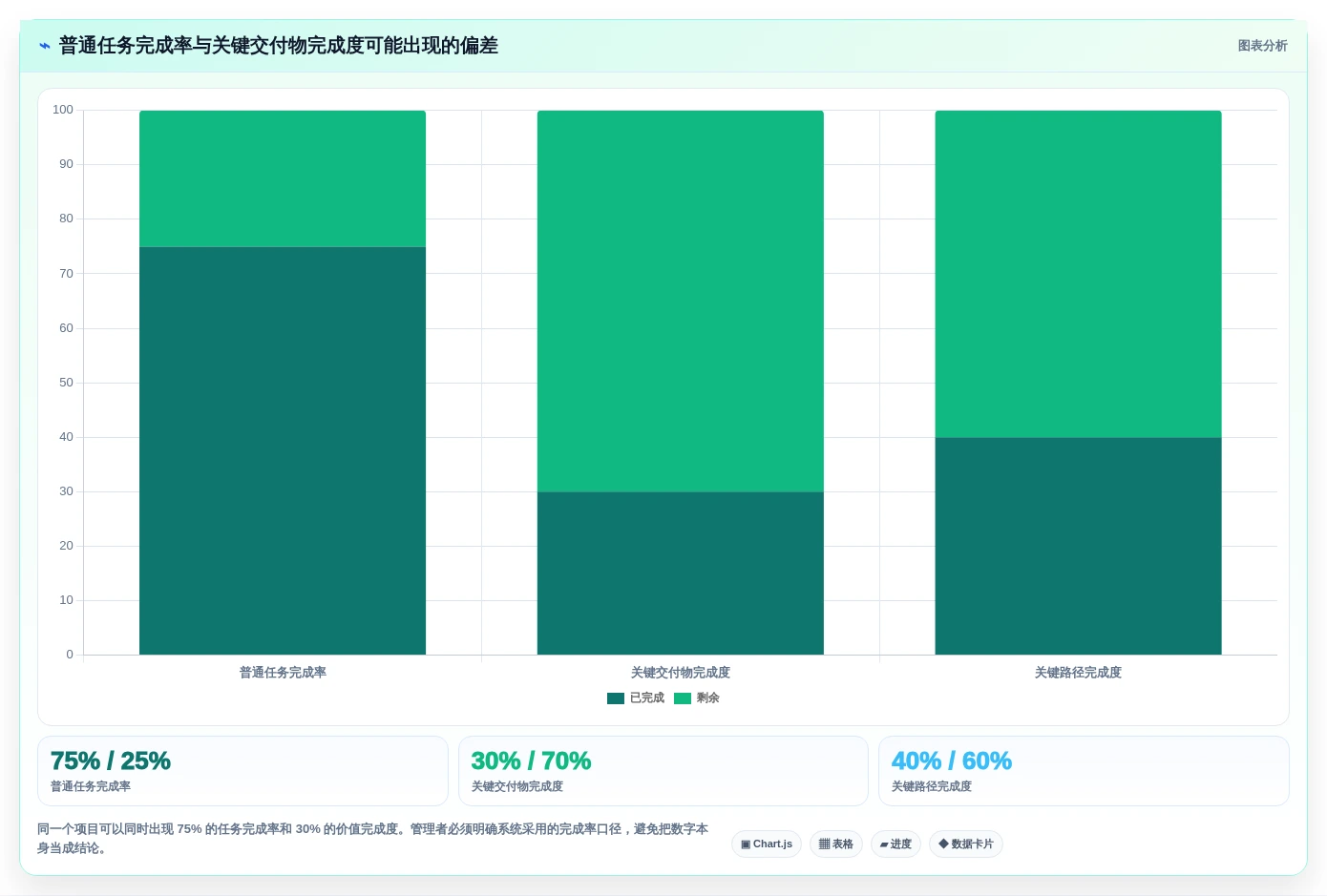Click the 普通任务完成率 card caption
The height and width of the screenshot is (896, 1327).
pyautogui.click(x=91, y=787)
